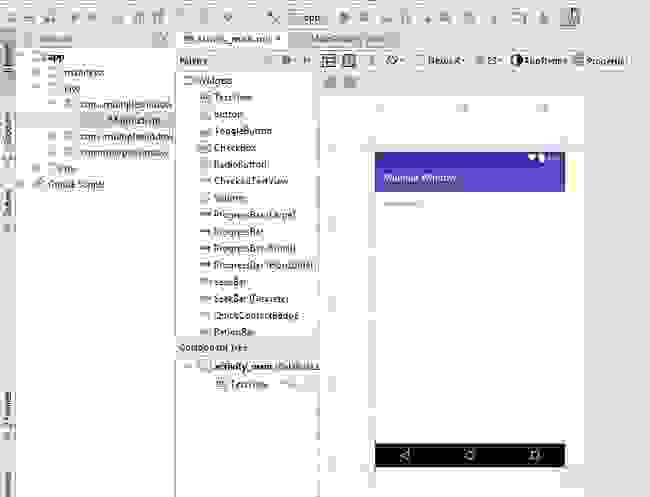This screenshot has height=497, width=650.
Task: Click the recents icon on preview navigation bar
Action: point(535,455)
